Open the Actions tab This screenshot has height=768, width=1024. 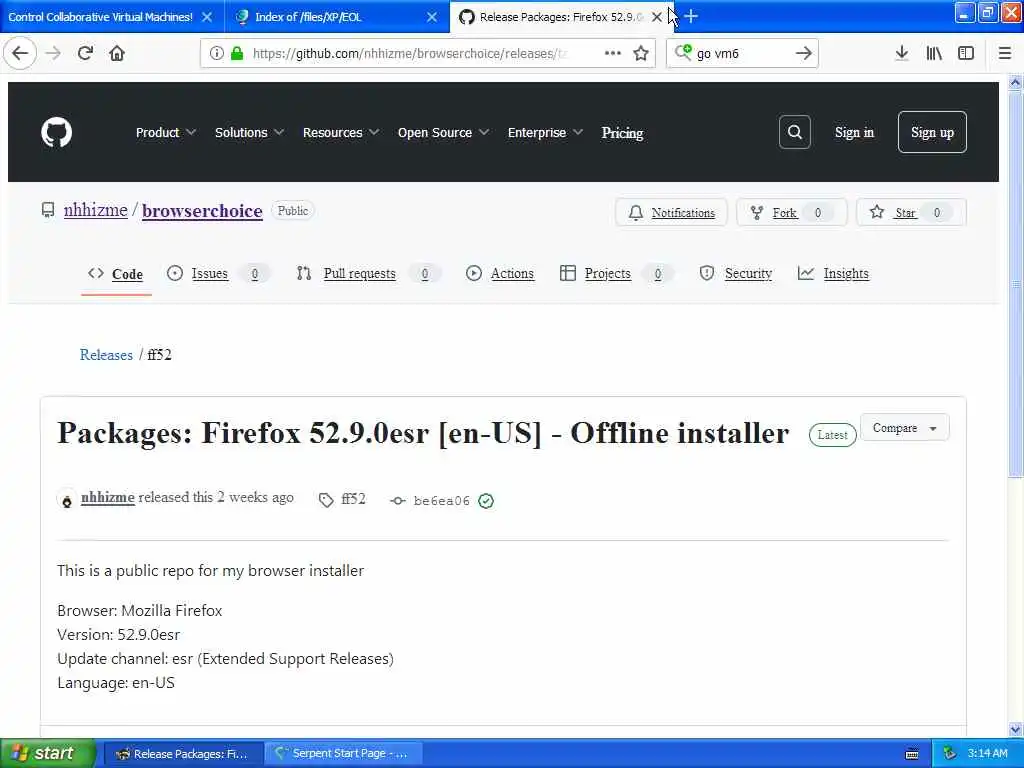500,274
